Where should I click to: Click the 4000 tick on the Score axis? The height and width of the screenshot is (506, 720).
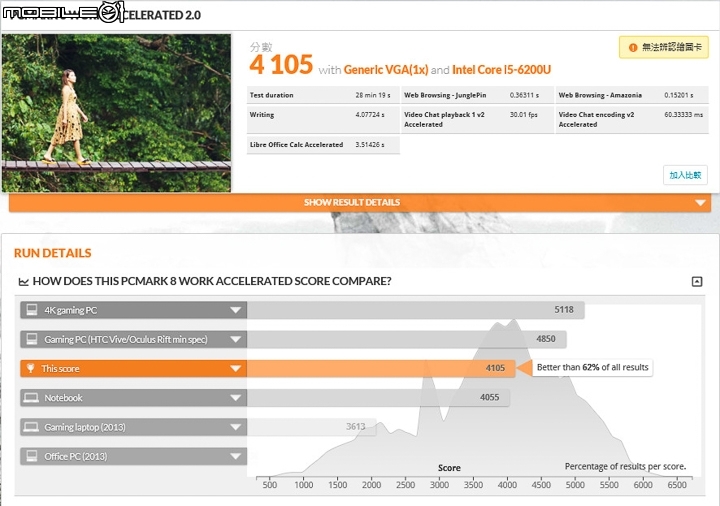tap(507, 485)
